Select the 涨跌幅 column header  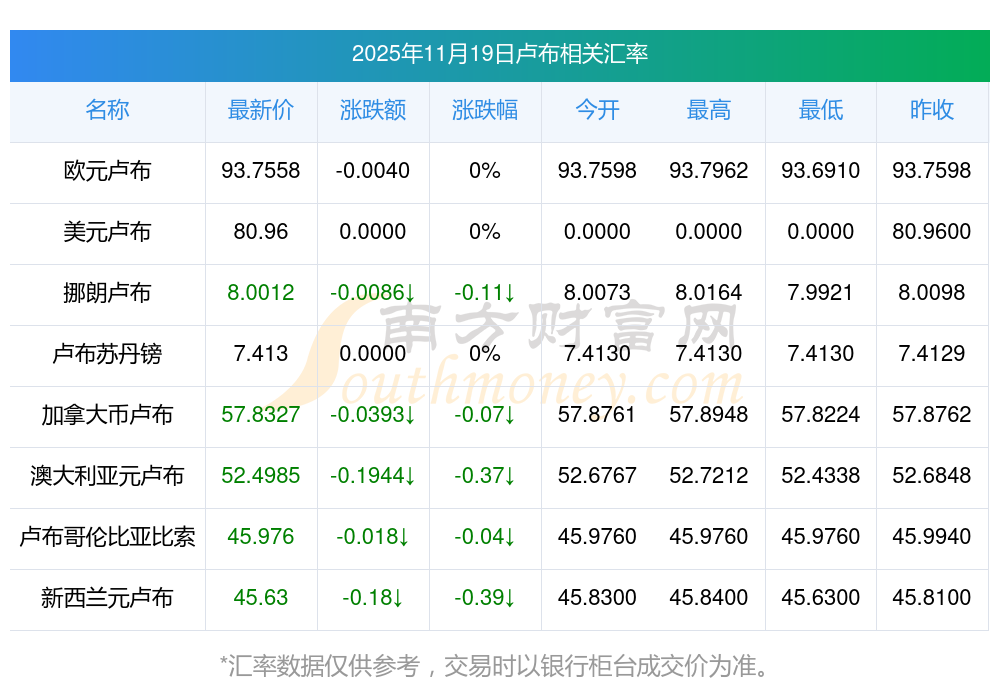[x=485, y=110]
